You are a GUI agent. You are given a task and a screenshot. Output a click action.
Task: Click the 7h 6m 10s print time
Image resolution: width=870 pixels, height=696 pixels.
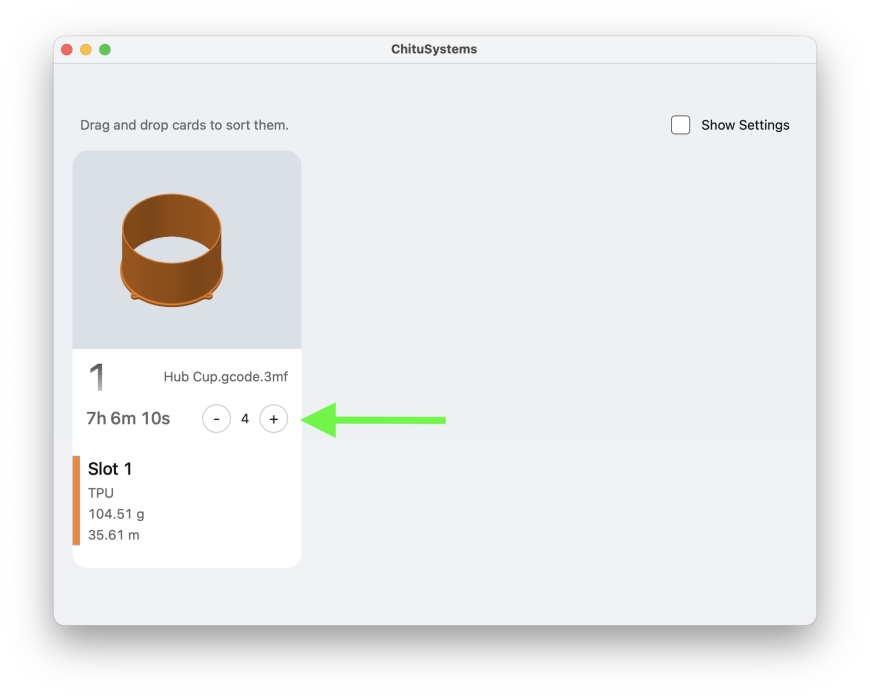coord(128,418)
